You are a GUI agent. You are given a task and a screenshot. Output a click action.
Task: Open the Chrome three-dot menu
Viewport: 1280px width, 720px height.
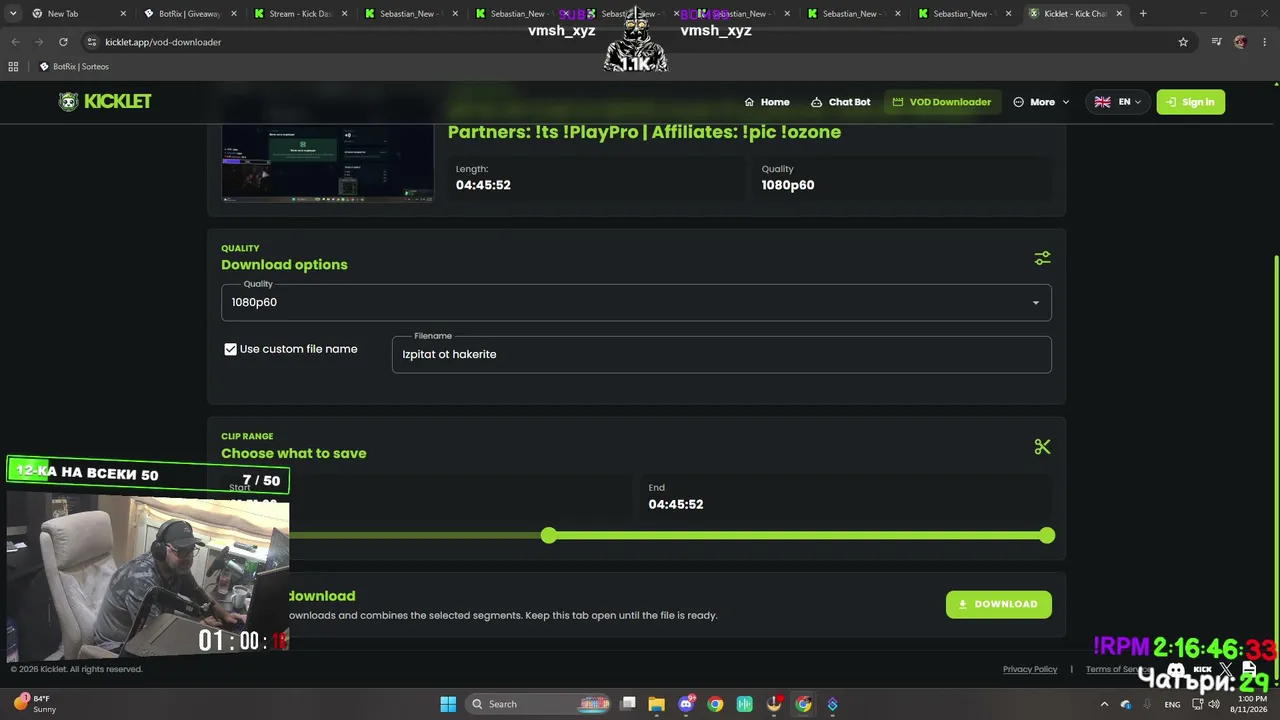tap(1265, 42)
